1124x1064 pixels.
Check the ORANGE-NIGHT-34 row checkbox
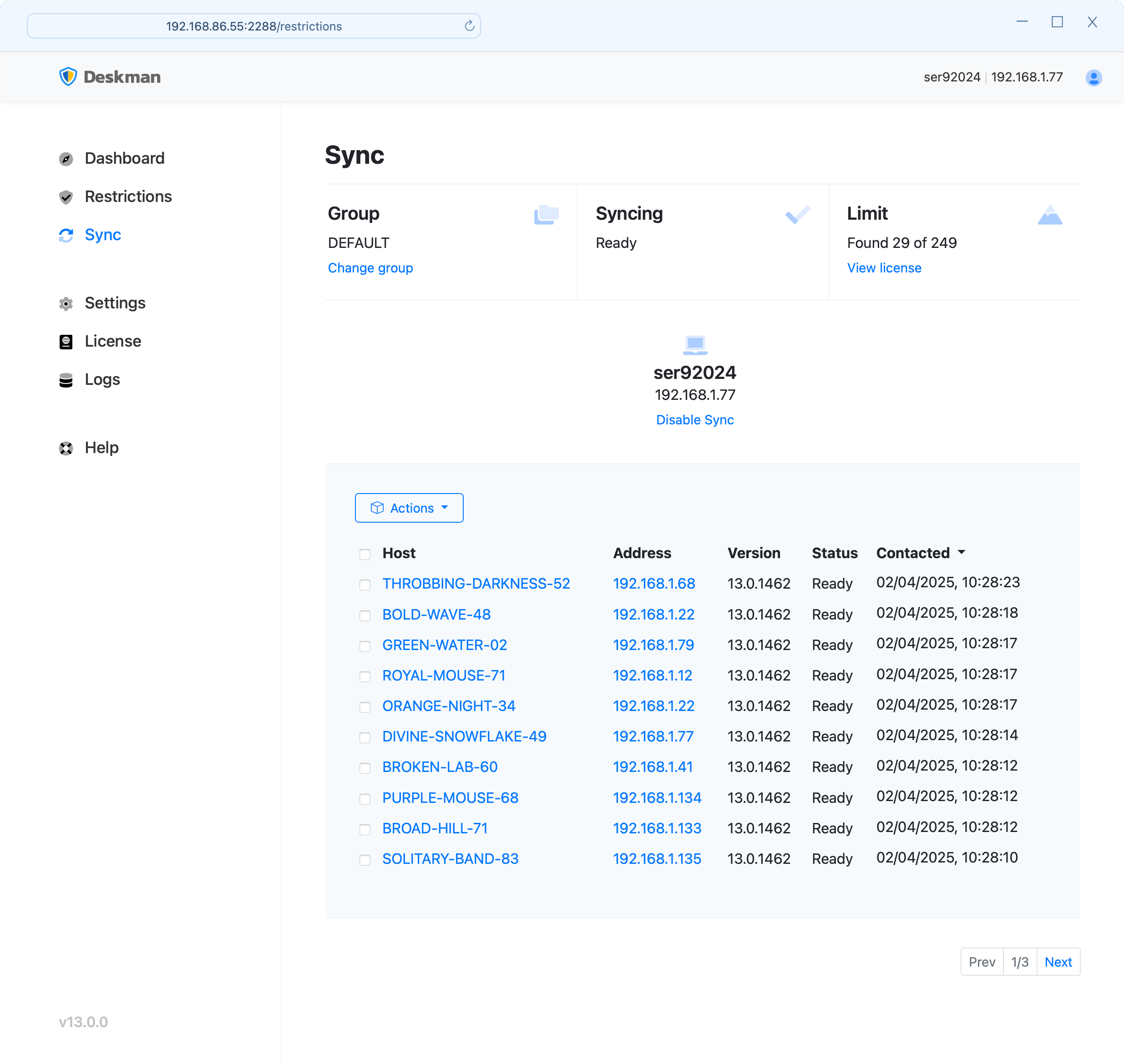coord(365,707)
